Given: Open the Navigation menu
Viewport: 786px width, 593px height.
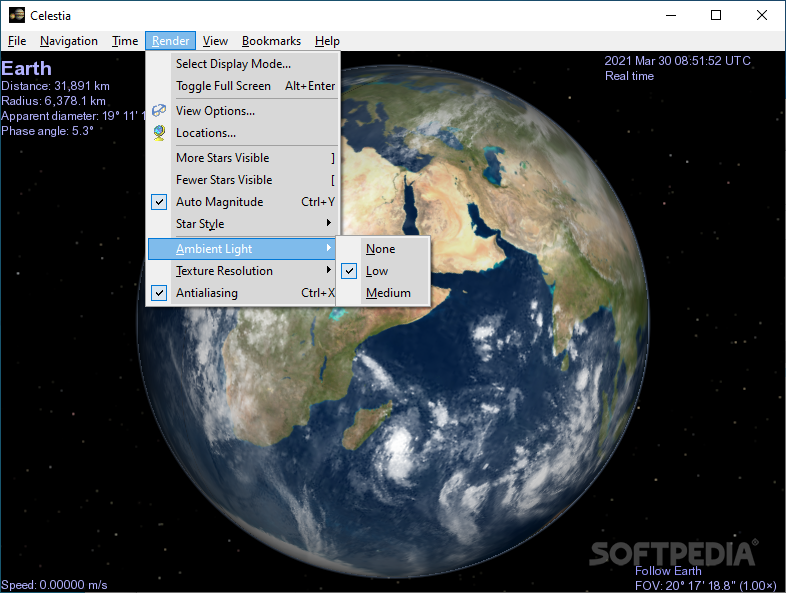Looking at the screenshot, I should click(69, 41).
